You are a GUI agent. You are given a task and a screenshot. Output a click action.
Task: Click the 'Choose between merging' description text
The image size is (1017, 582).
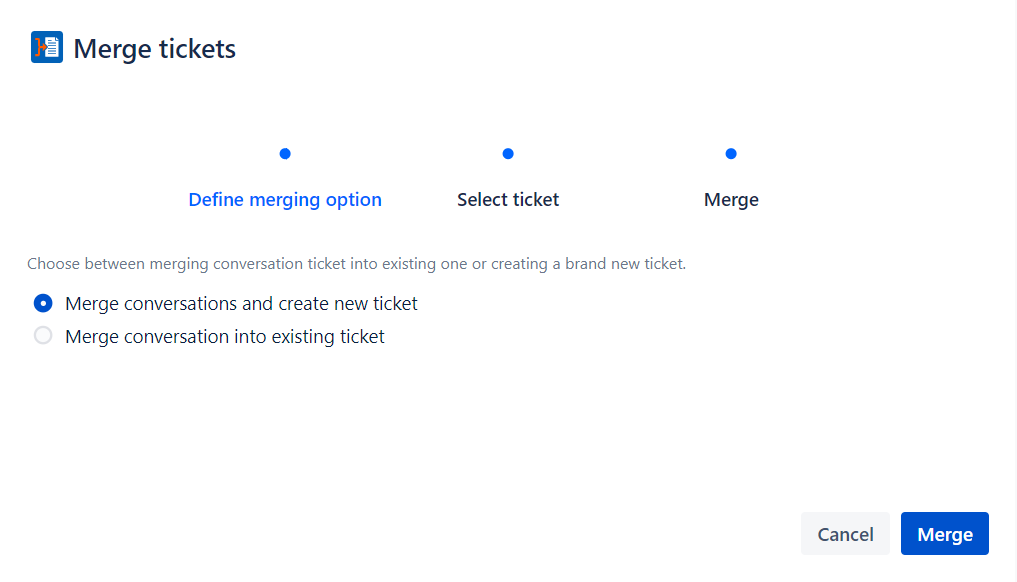tap(356, 264)
